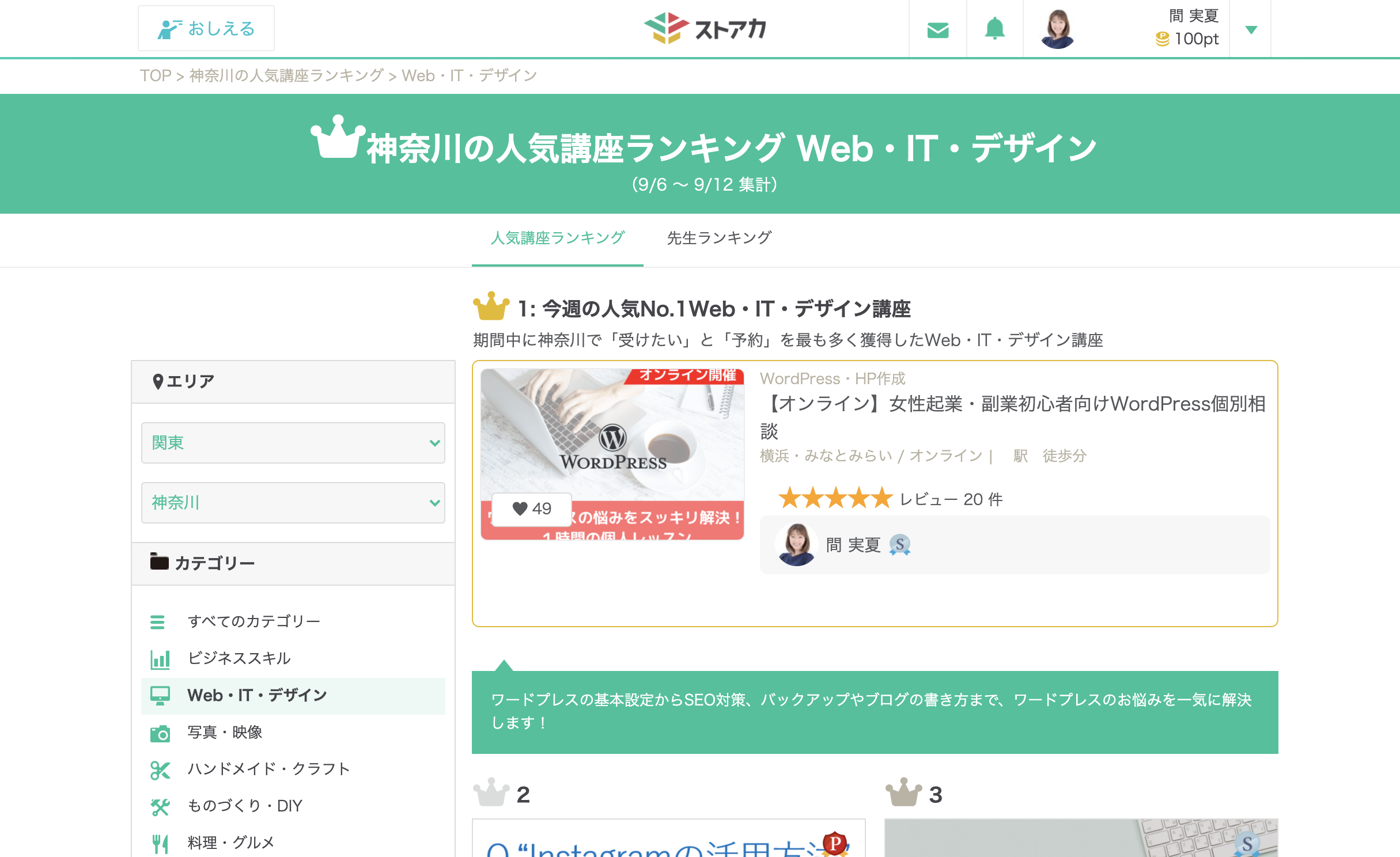The image size is (1400, 857).
Task: Open the rank 2 Instagram course card
Action: (668, 838)
